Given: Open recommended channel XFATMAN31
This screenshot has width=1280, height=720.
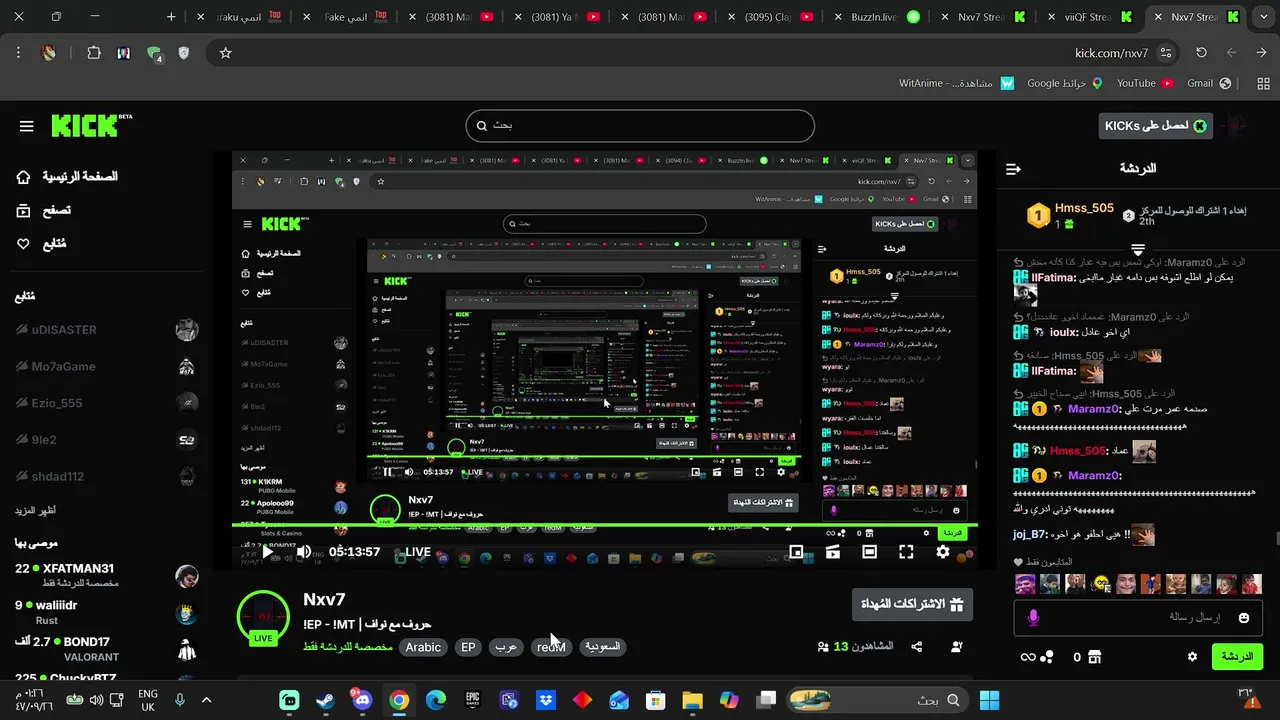Looking at the screenshot, I should click(x=105, y=575).
